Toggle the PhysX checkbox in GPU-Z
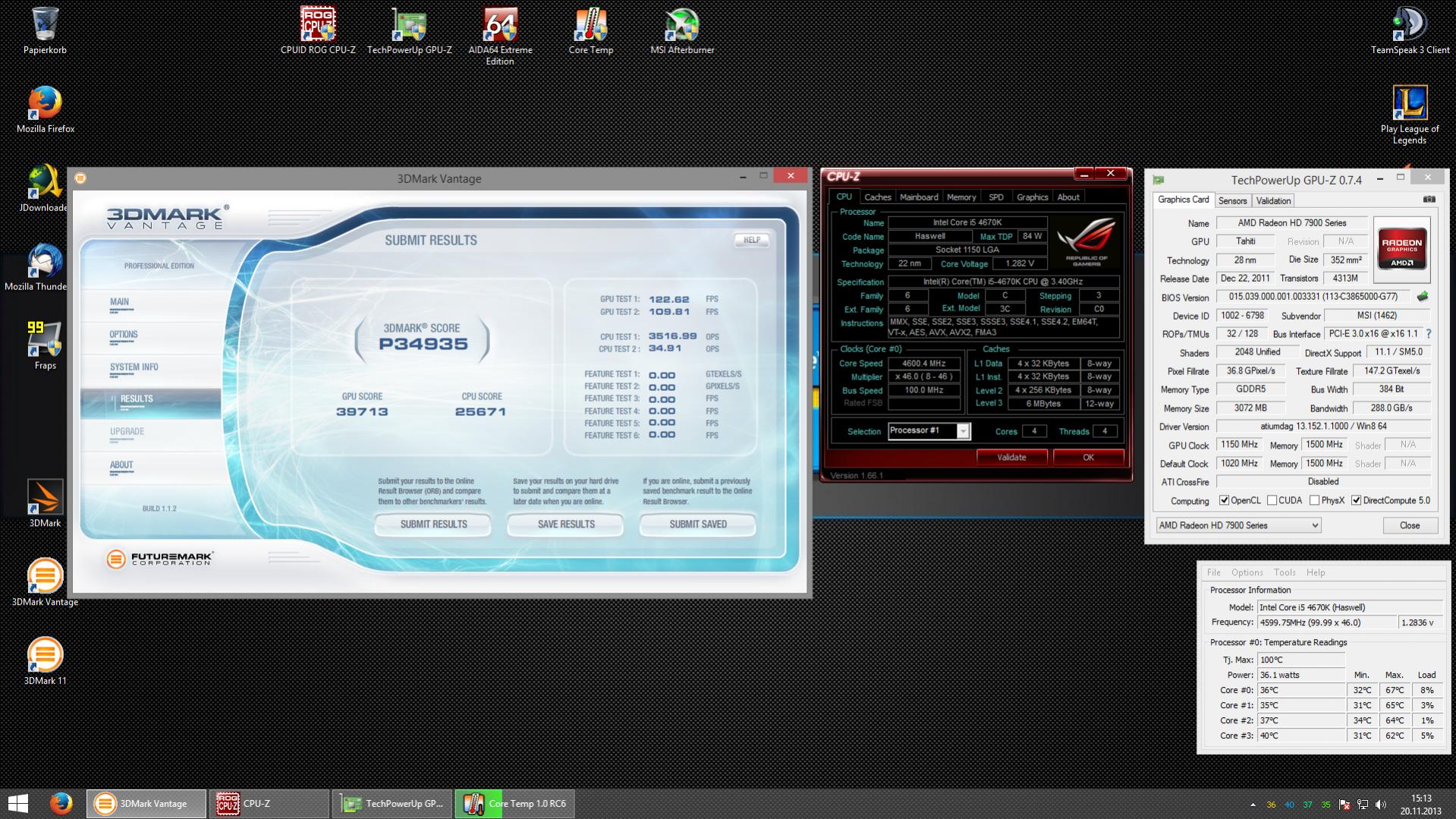The image size is (1456, 819). [x=1315, y=501]
